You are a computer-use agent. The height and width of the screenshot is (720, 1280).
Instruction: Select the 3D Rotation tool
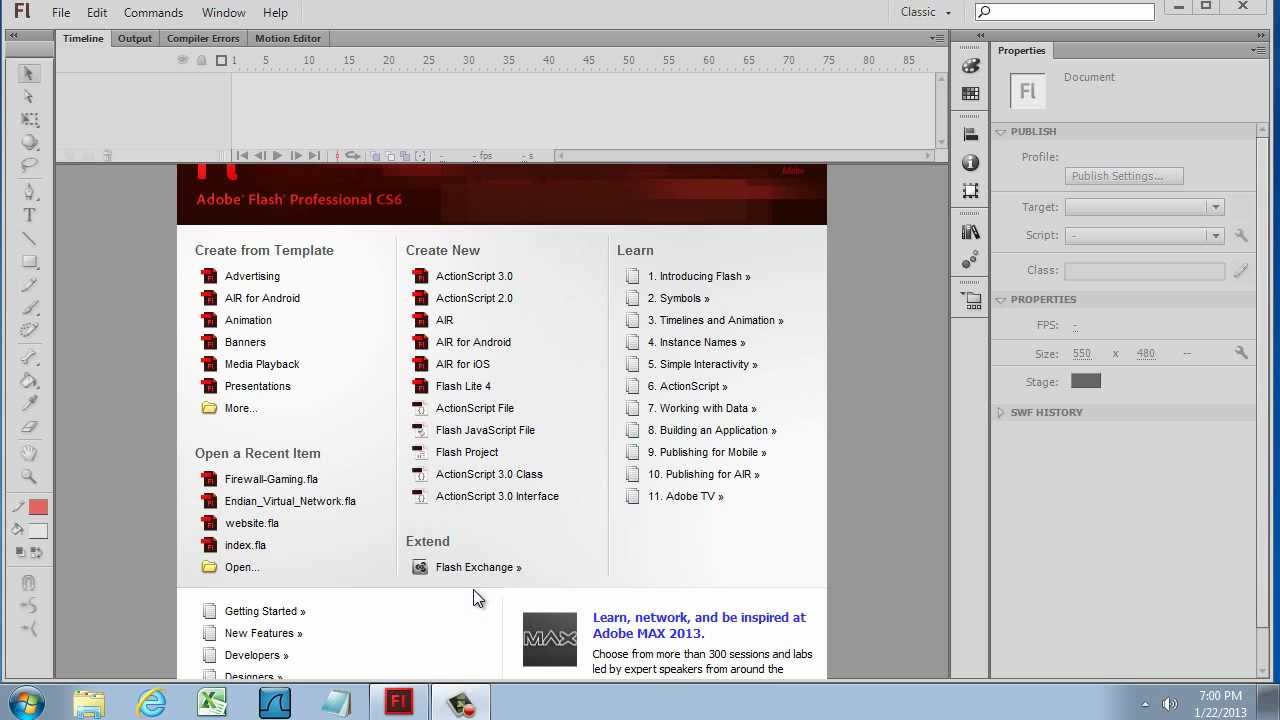[29, 143]
